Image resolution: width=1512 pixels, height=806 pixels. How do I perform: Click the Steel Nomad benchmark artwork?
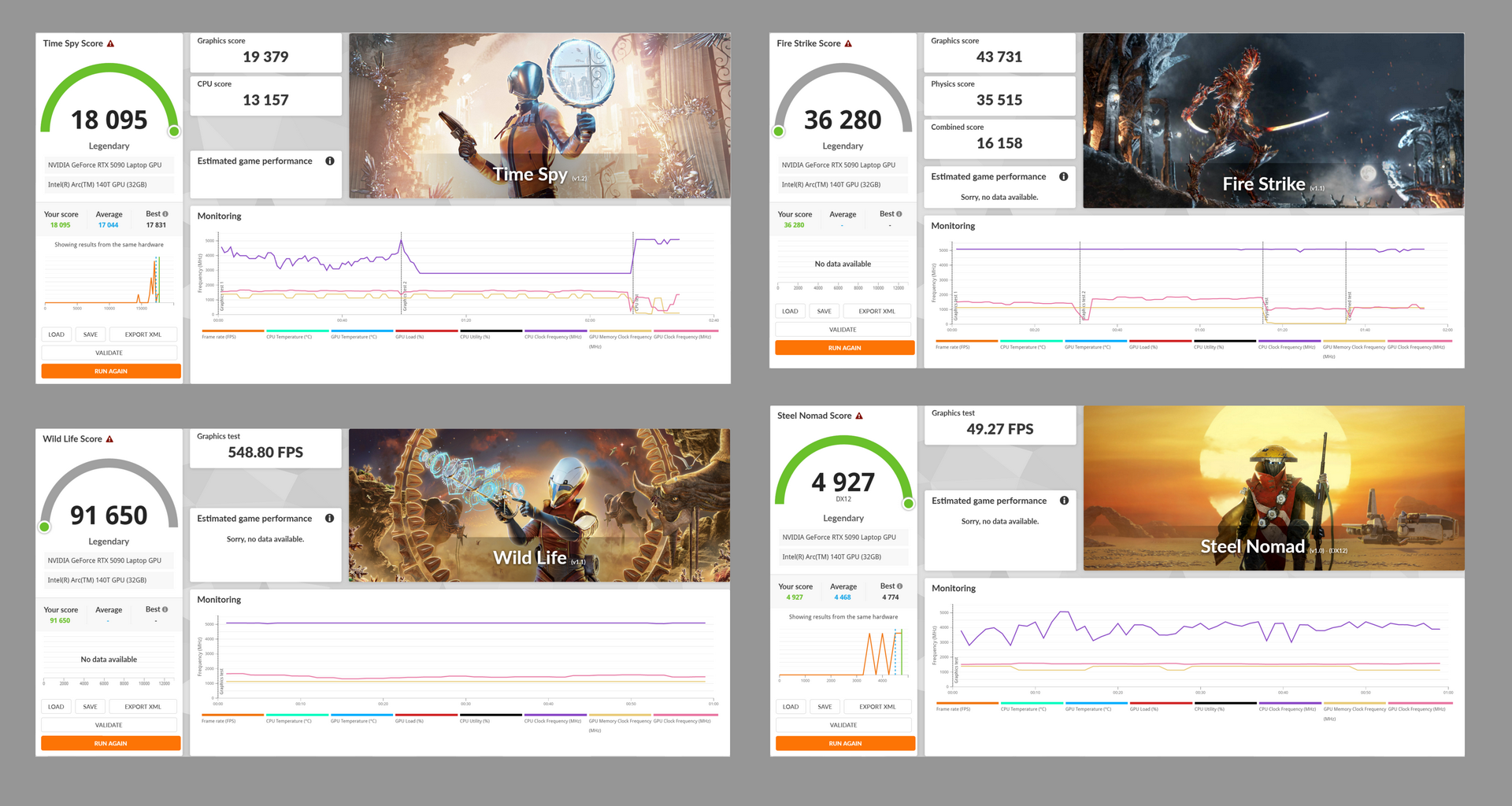tap(1274, 488)
